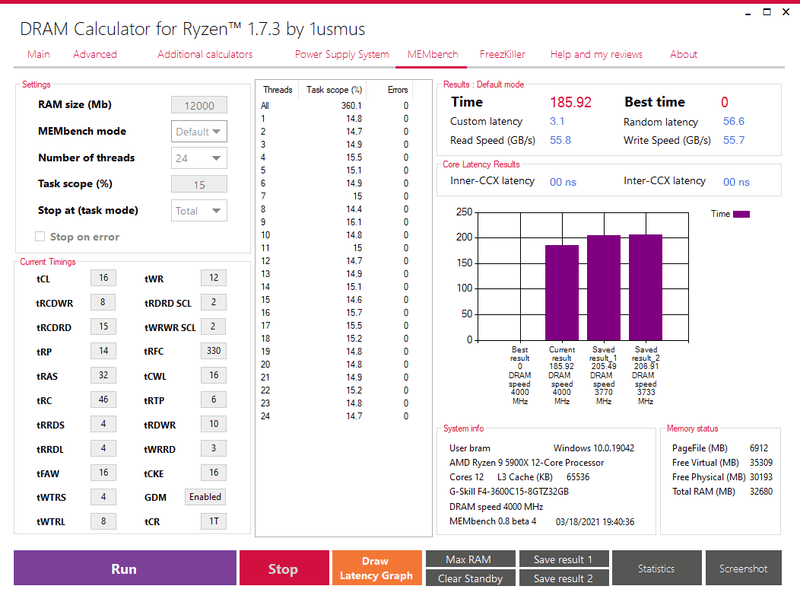Click the tRCDRD timing value box
Viewport: 800px width, 602px height.
click(x=103, y=327)
